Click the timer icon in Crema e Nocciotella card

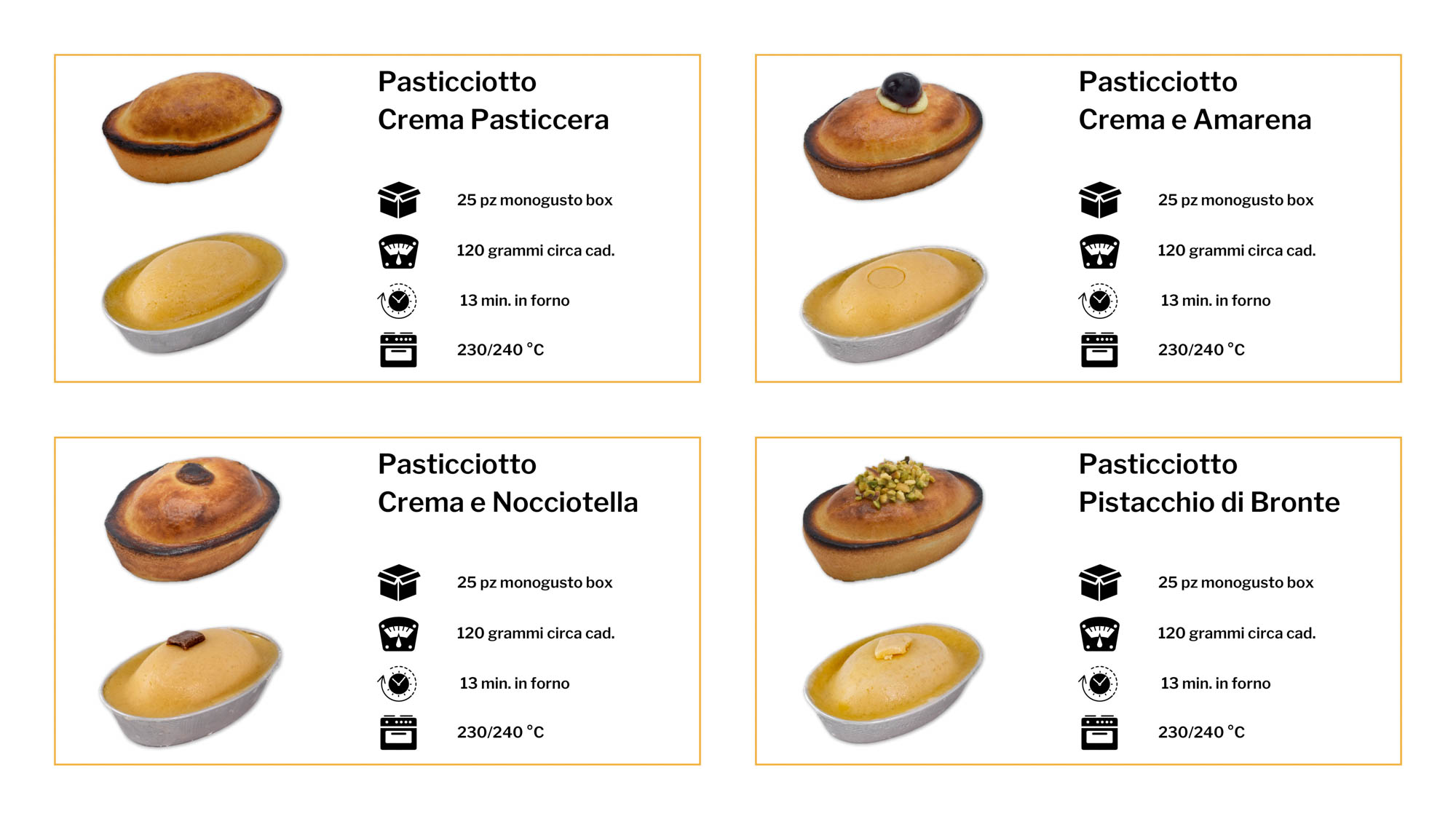398,684
